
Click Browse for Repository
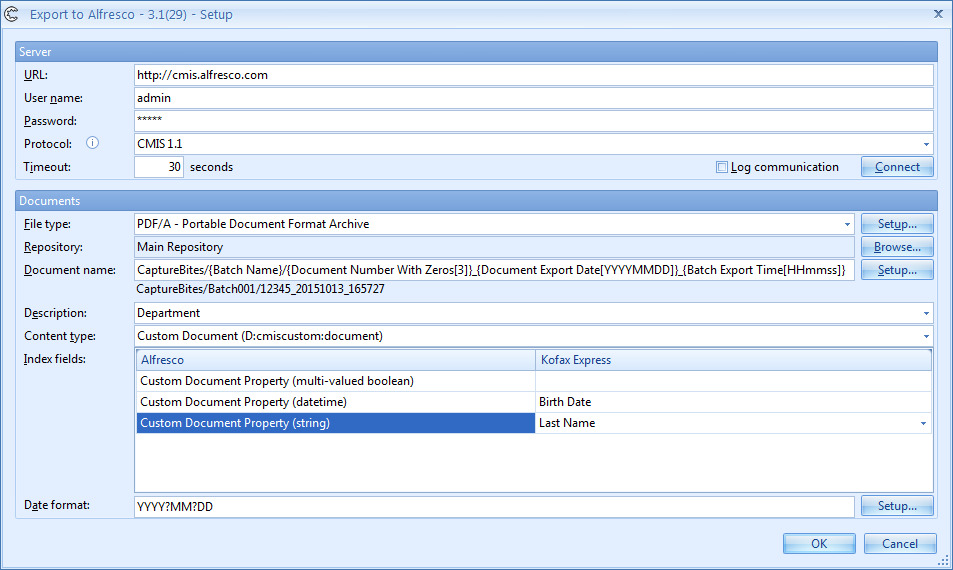tap(897, 247)
